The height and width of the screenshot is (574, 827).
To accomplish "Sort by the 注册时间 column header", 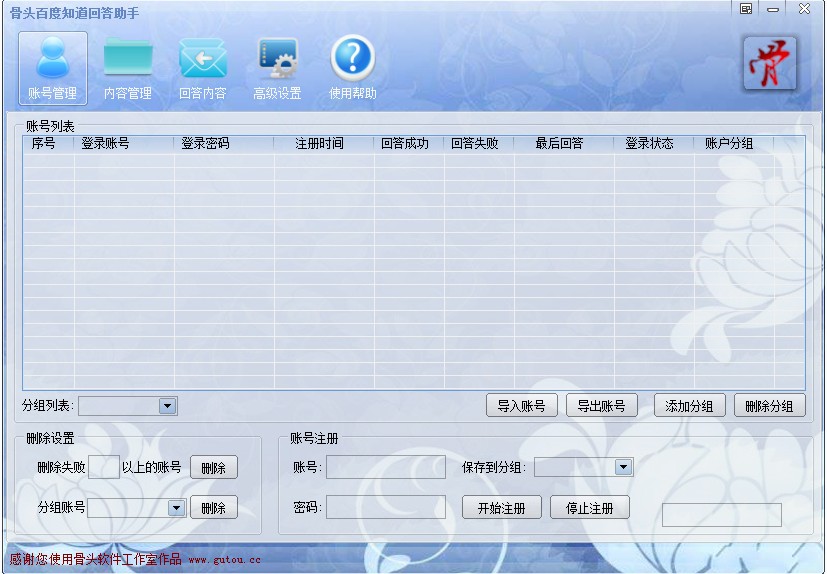I will [x=324, y=144].
